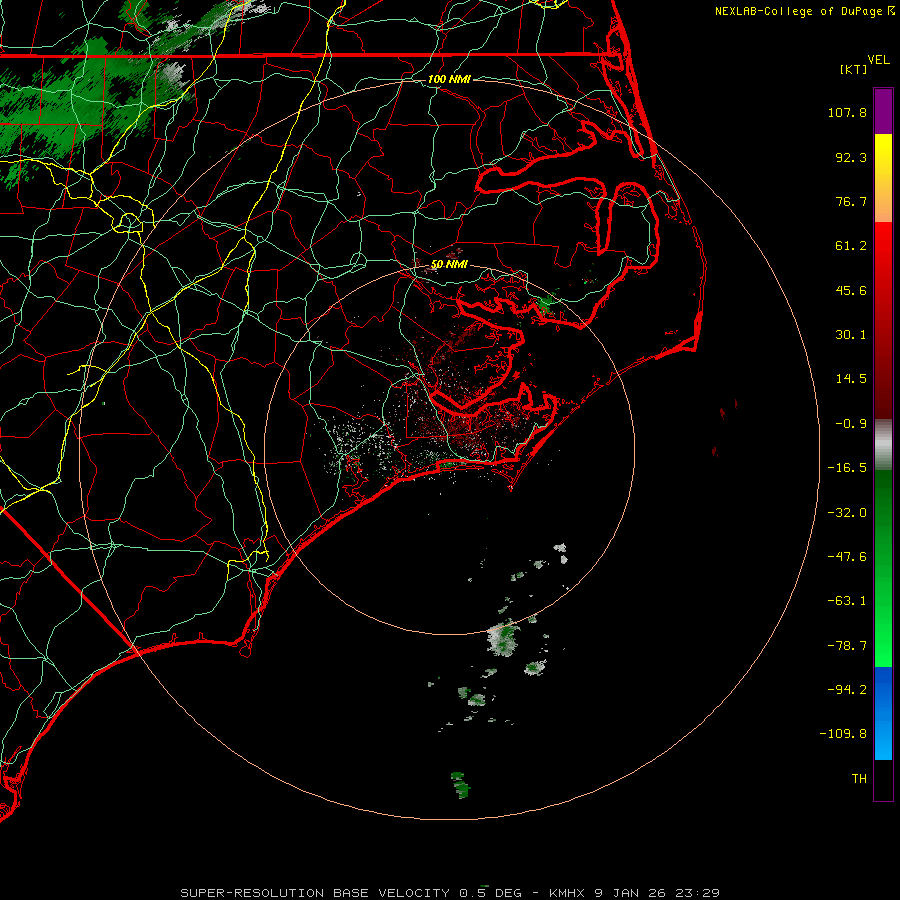Screen dimensions: 900x900
Task: Select the 14.5 scale value
Action: tap(851, 379)
